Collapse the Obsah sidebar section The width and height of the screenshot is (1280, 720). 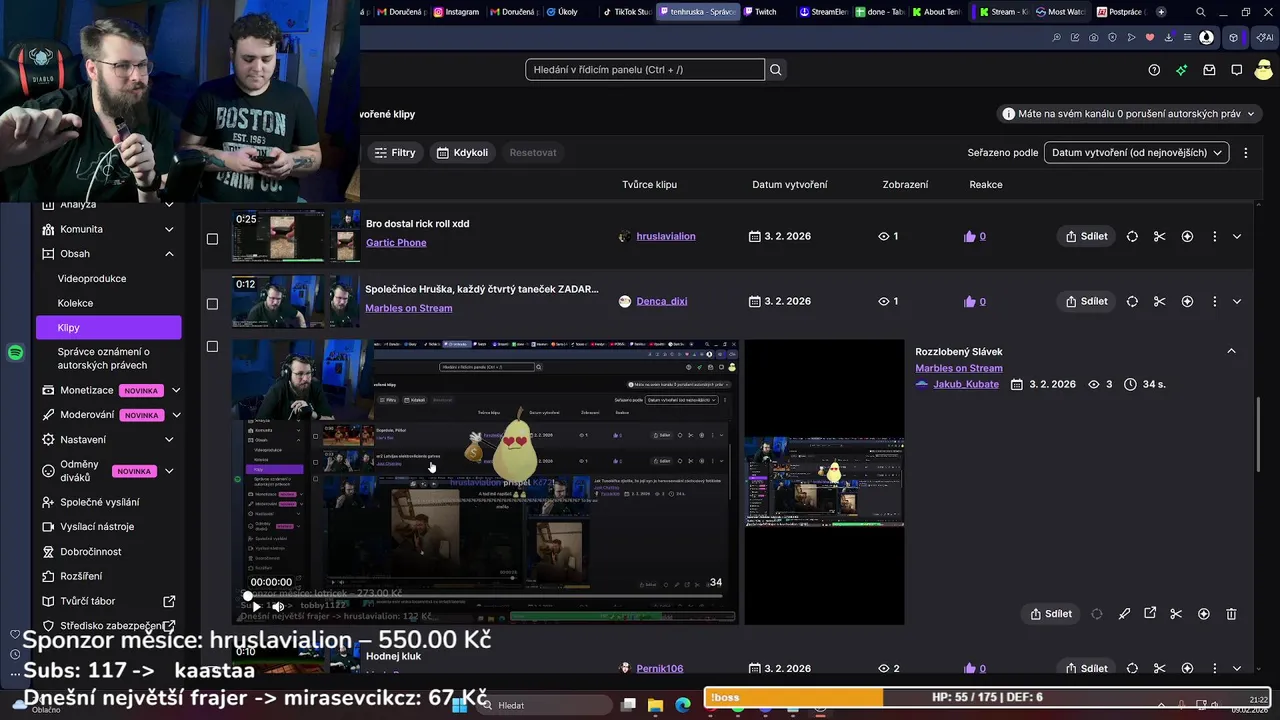[x=169, y=254]
